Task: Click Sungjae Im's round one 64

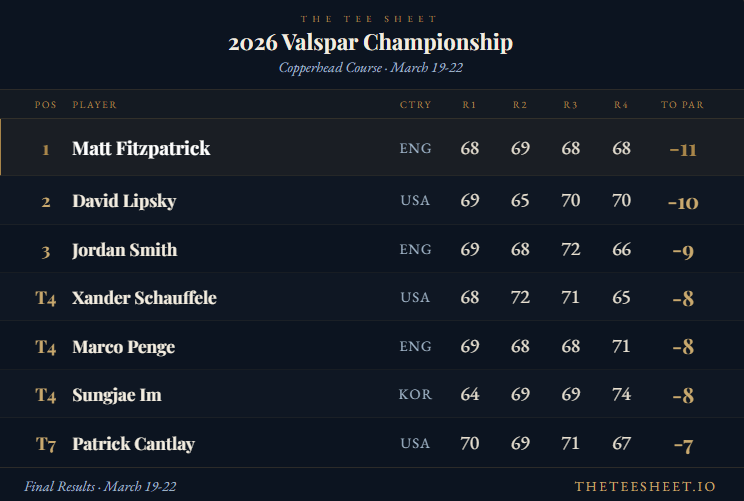Action: (x=469, y=395)
